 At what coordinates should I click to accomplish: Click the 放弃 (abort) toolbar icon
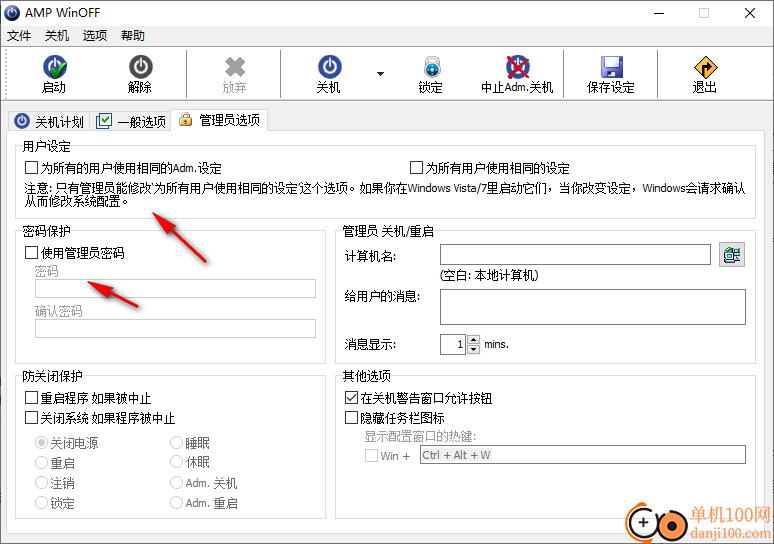coord(234,67)
